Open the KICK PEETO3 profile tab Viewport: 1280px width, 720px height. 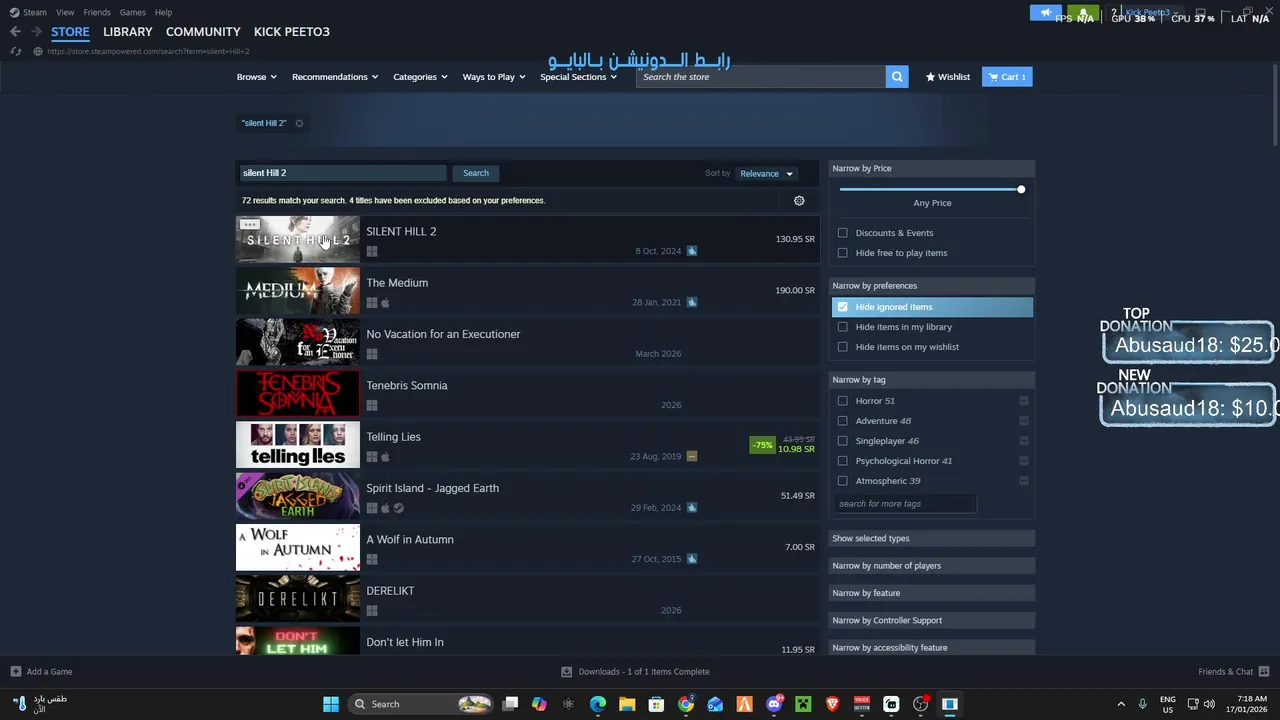tap(292, 32)
